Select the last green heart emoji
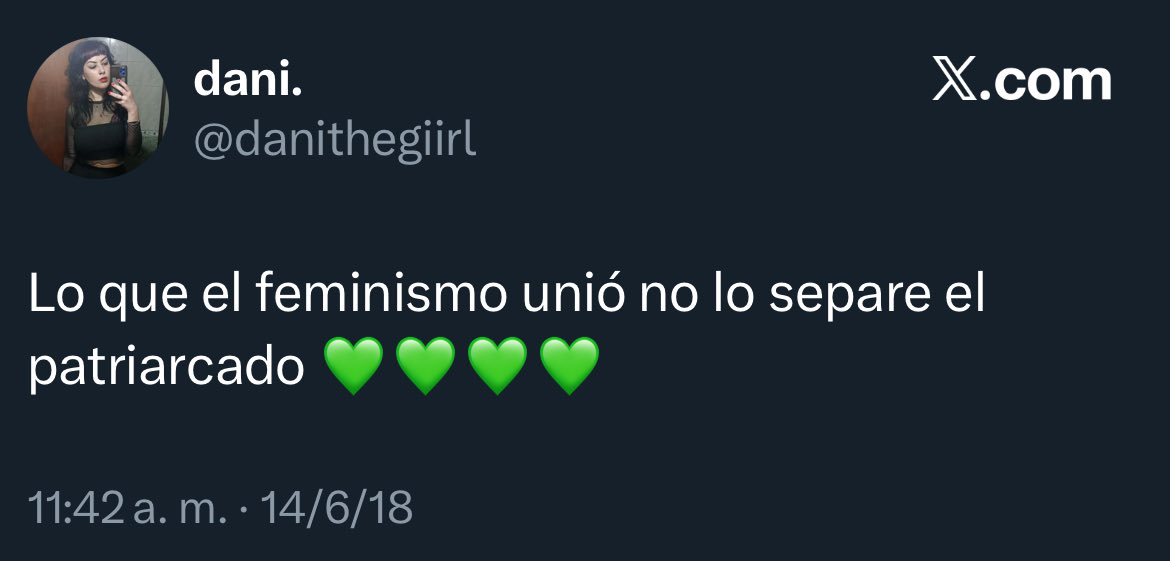 click(x=569, y=366)
